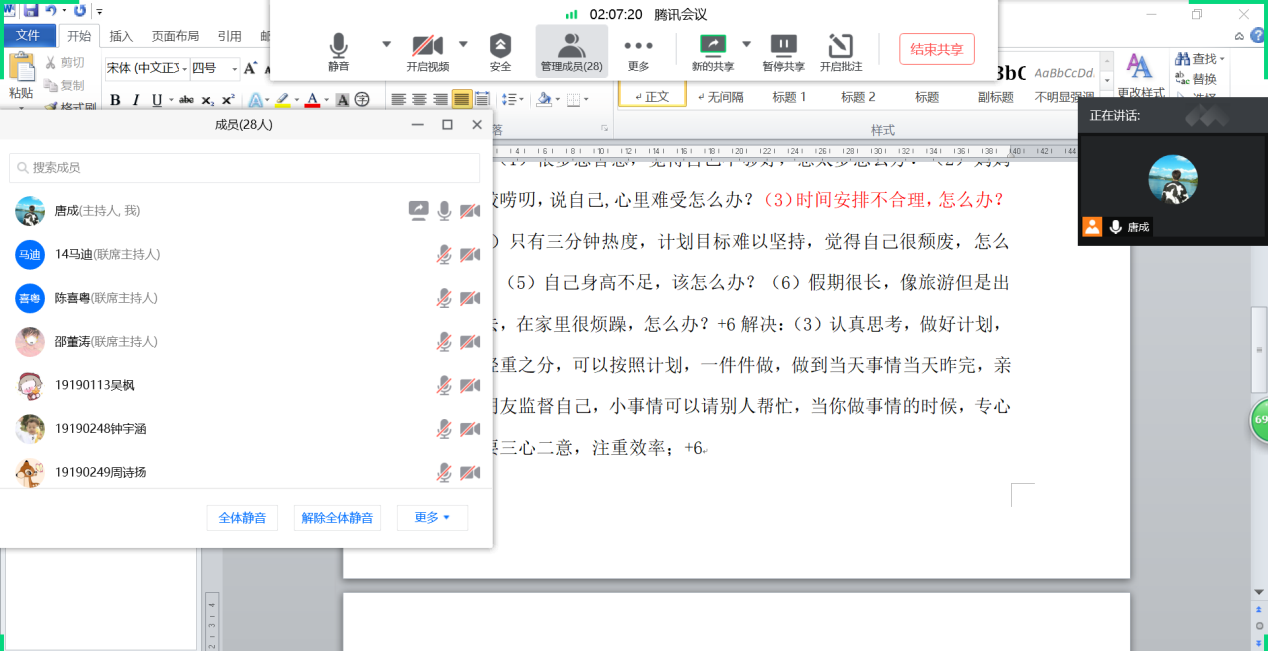Viewport: 1268px width, 651px height.
Task: Expand the 更多 dropdown in the members panel
Action: 432,518
